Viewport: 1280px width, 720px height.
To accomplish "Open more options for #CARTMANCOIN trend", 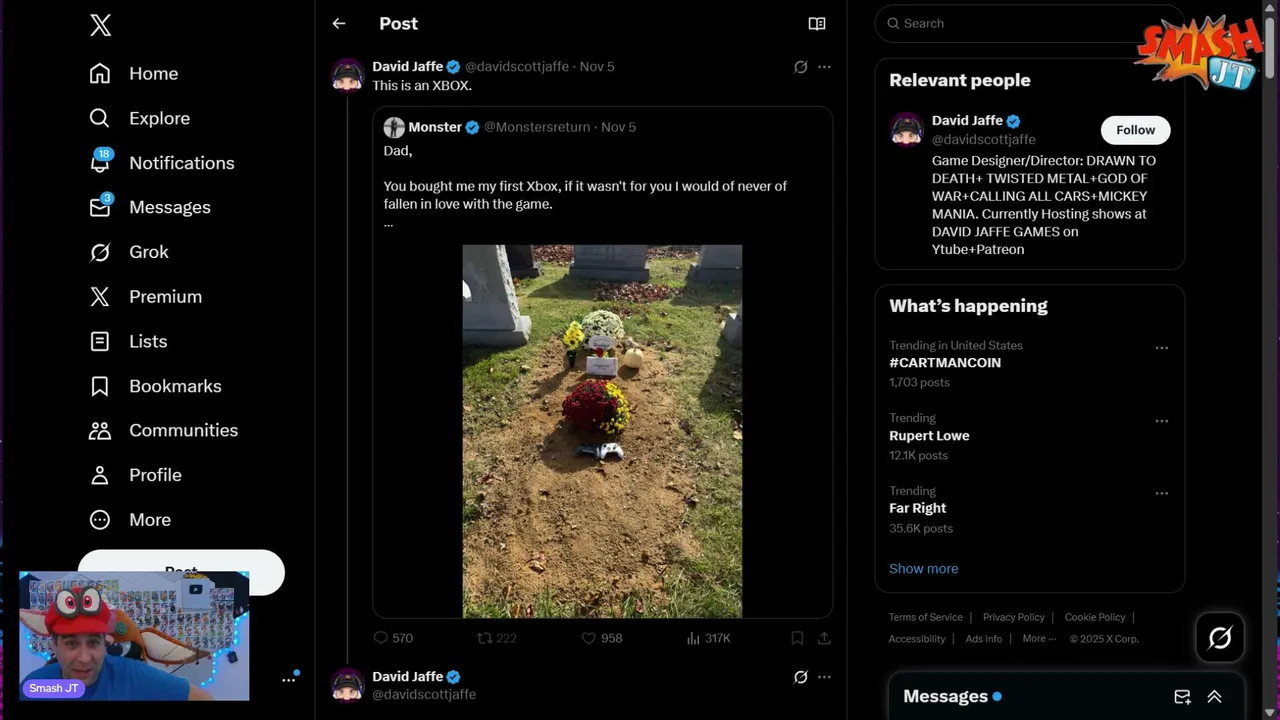I will 1161,348.
